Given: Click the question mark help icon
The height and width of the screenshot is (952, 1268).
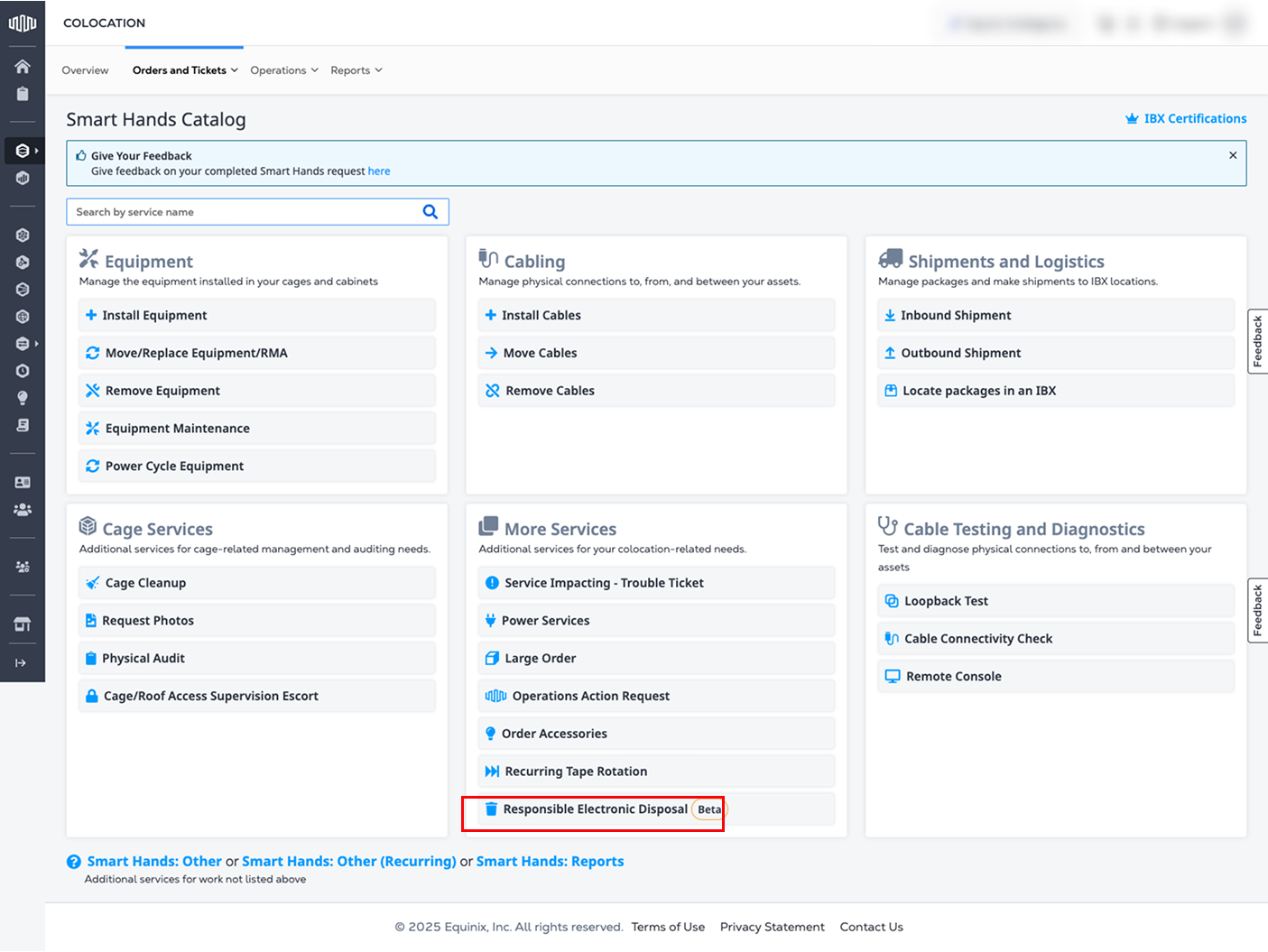Looking at the screenshot, I should [74, 862].
